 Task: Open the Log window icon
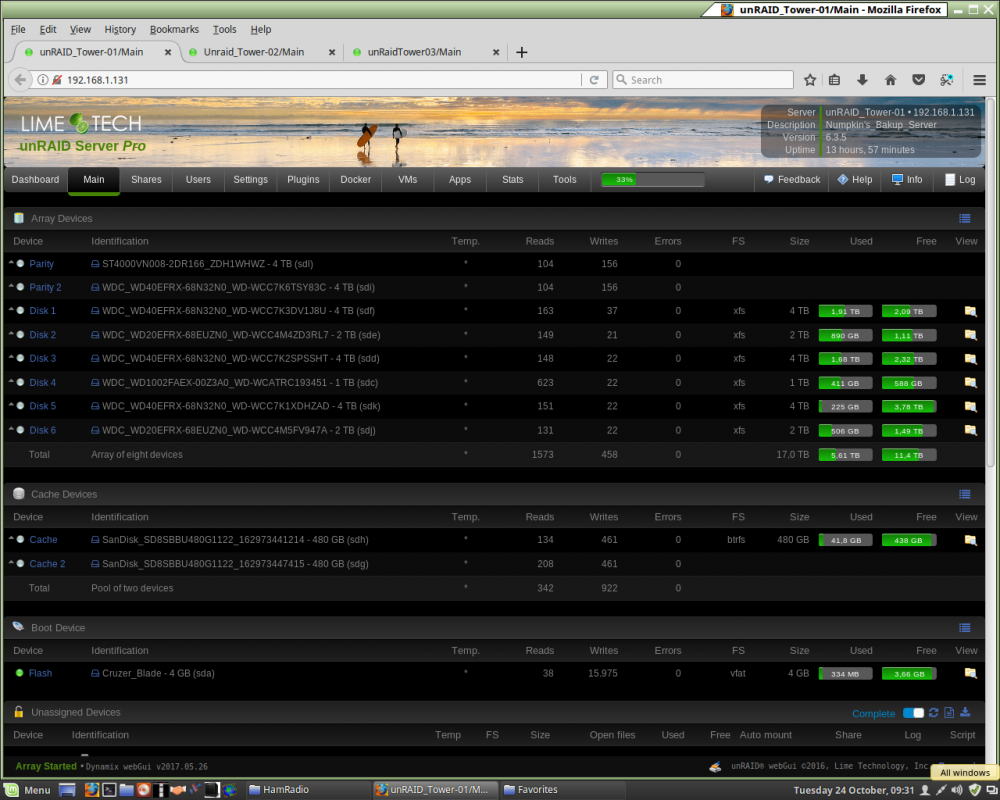click(x=960, y=180)
